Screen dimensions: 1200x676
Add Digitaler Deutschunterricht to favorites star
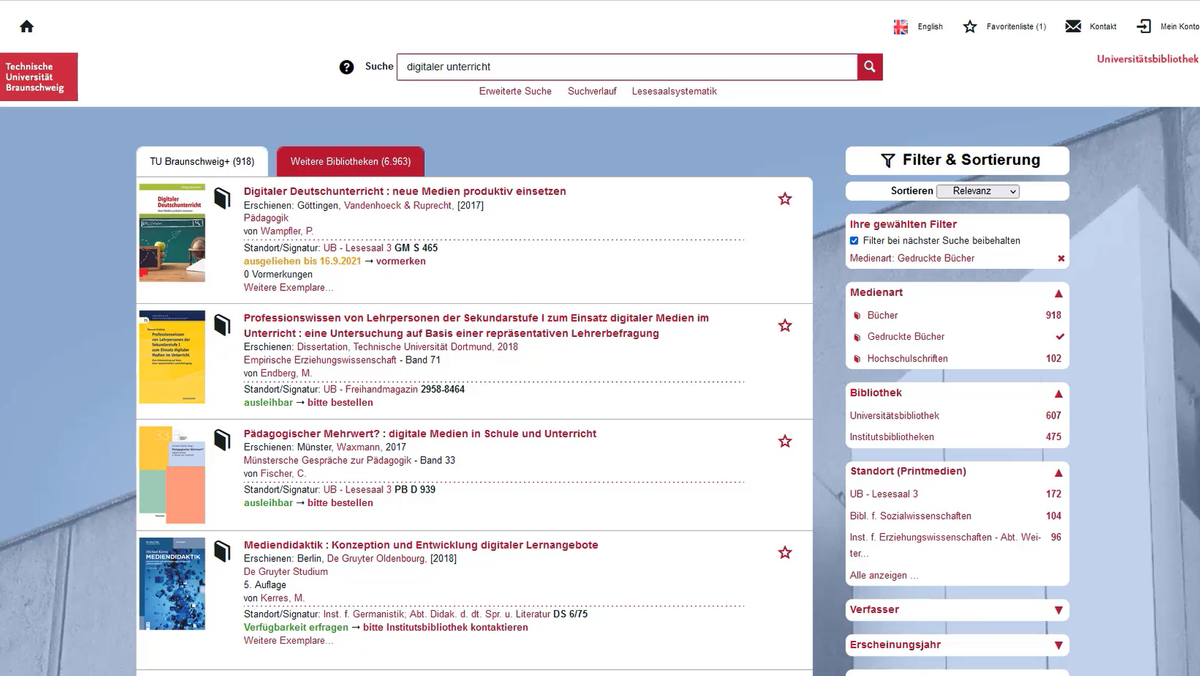coord(785,199)
